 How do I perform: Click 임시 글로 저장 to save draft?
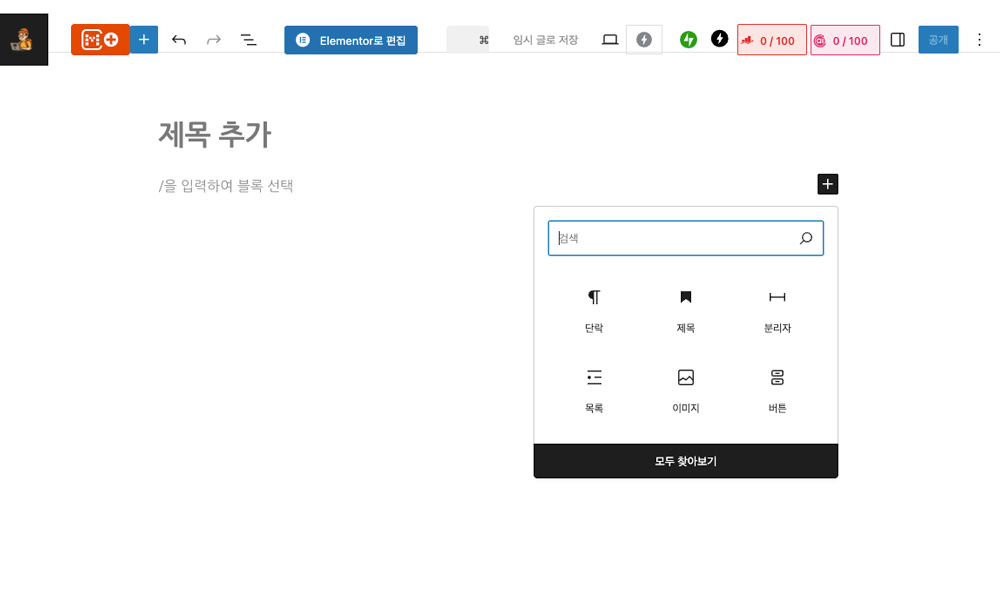click(545, 40)
